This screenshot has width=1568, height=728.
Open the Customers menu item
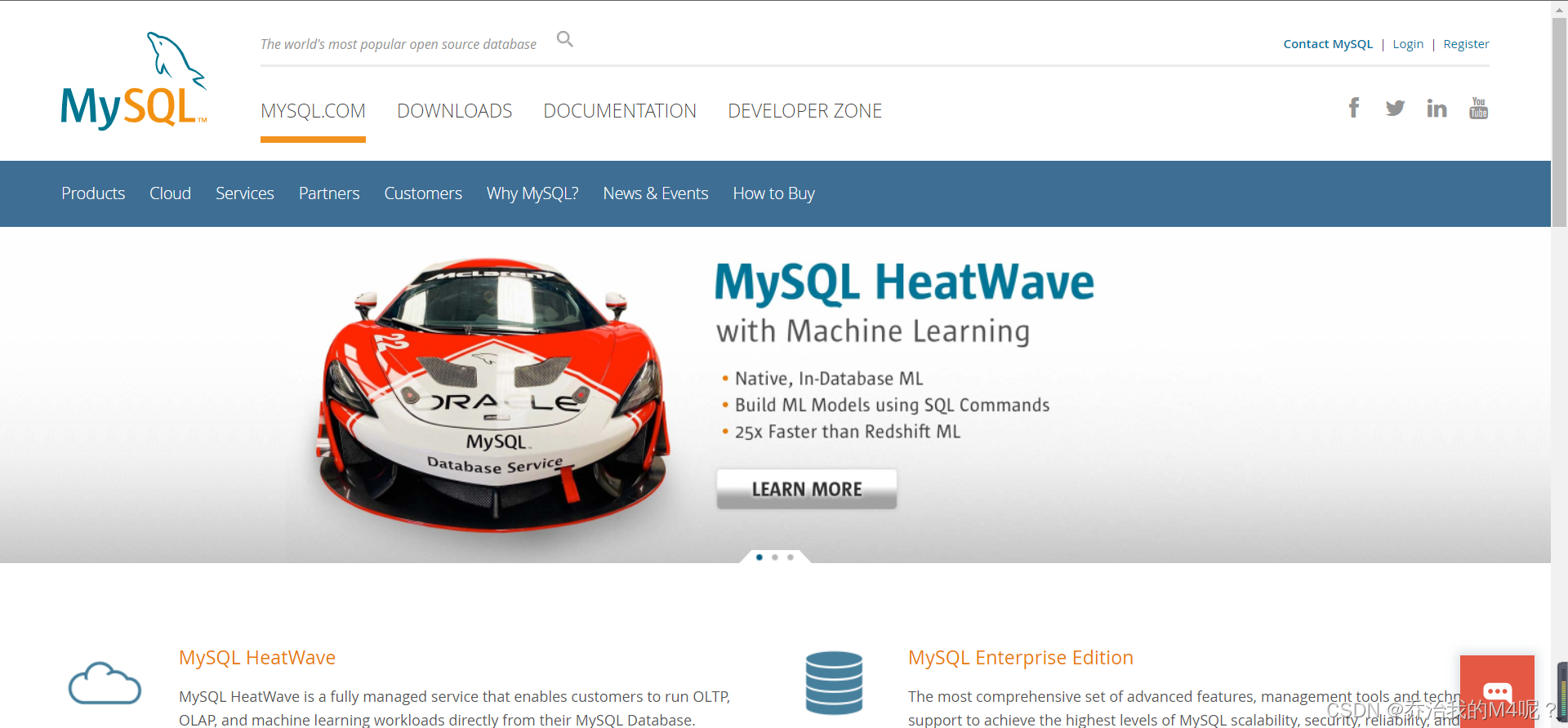coord(423,193)
